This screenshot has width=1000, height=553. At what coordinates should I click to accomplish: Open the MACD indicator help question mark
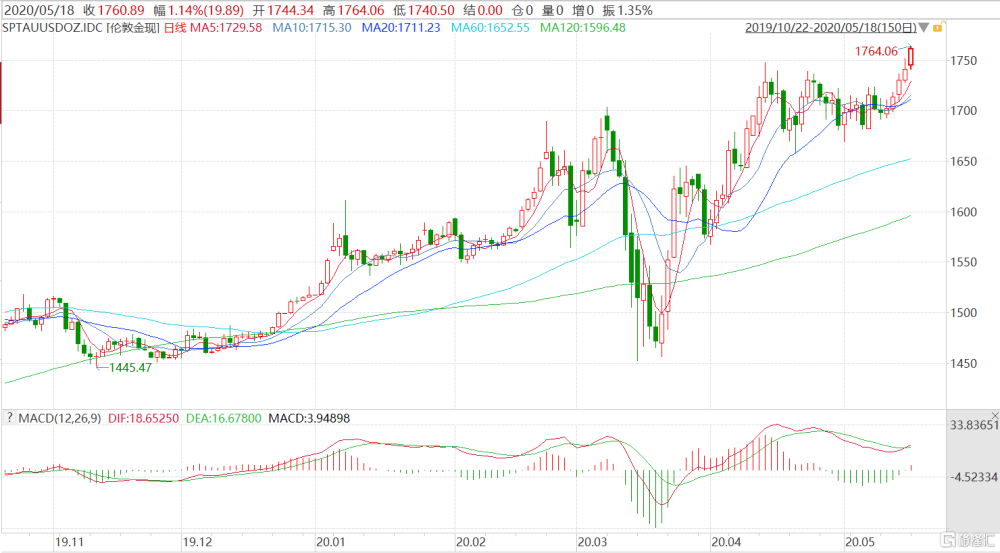10,418
